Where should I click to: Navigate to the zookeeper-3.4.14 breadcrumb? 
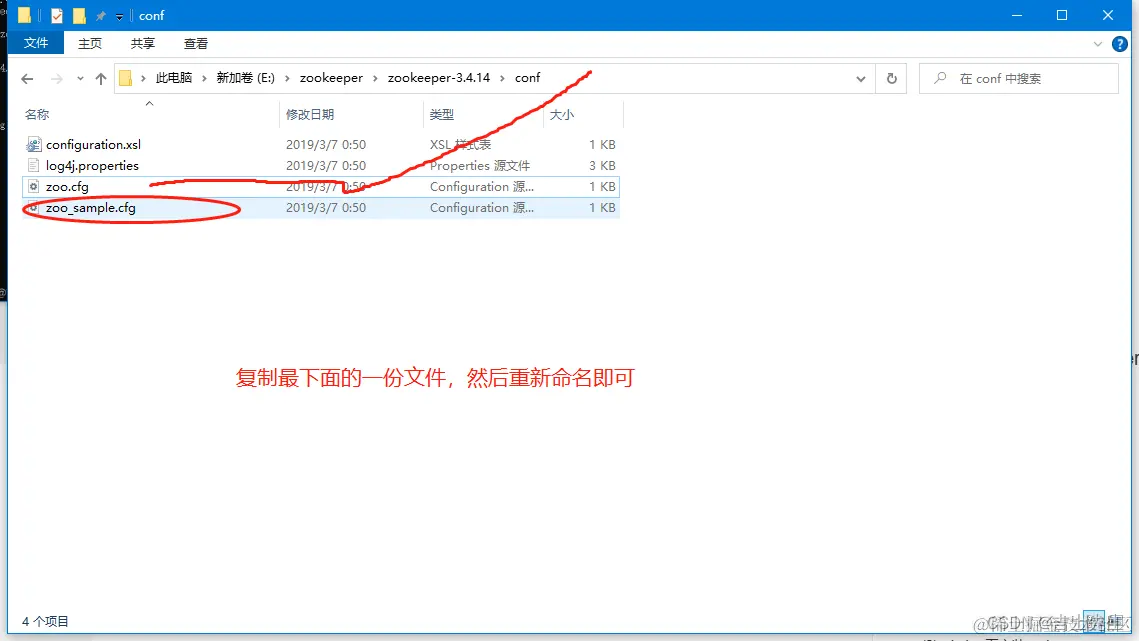439,78
